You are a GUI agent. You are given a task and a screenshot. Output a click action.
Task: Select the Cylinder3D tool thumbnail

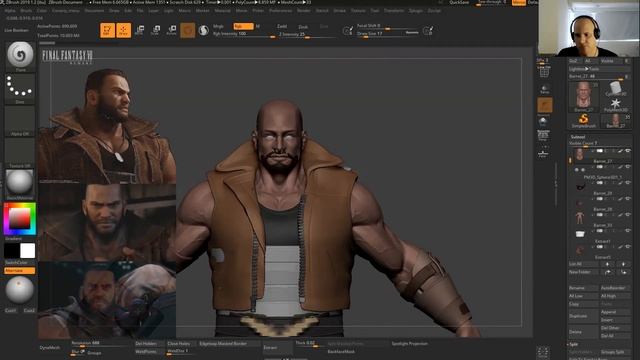[616, 89]
